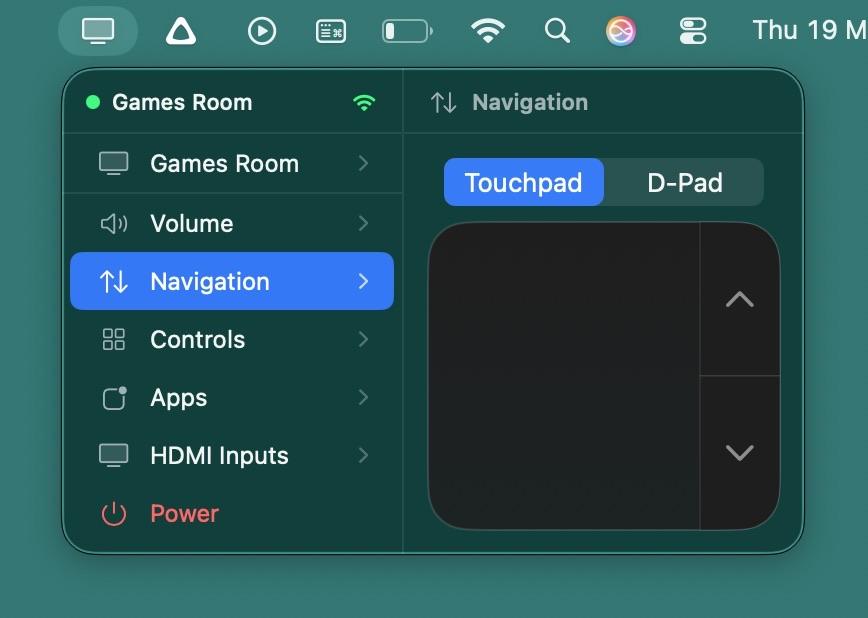868x618 pixels.
Task: Open the triangle app icon in menu bar
Action: click(180, 31)
